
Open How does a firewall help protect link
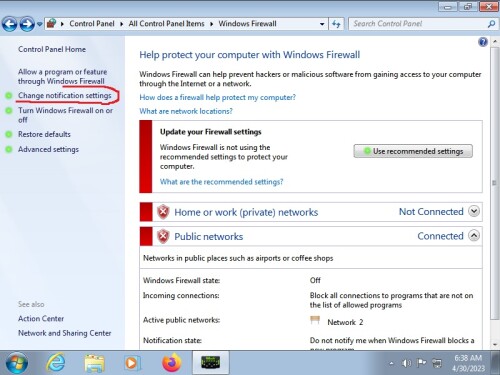point(217,97)
